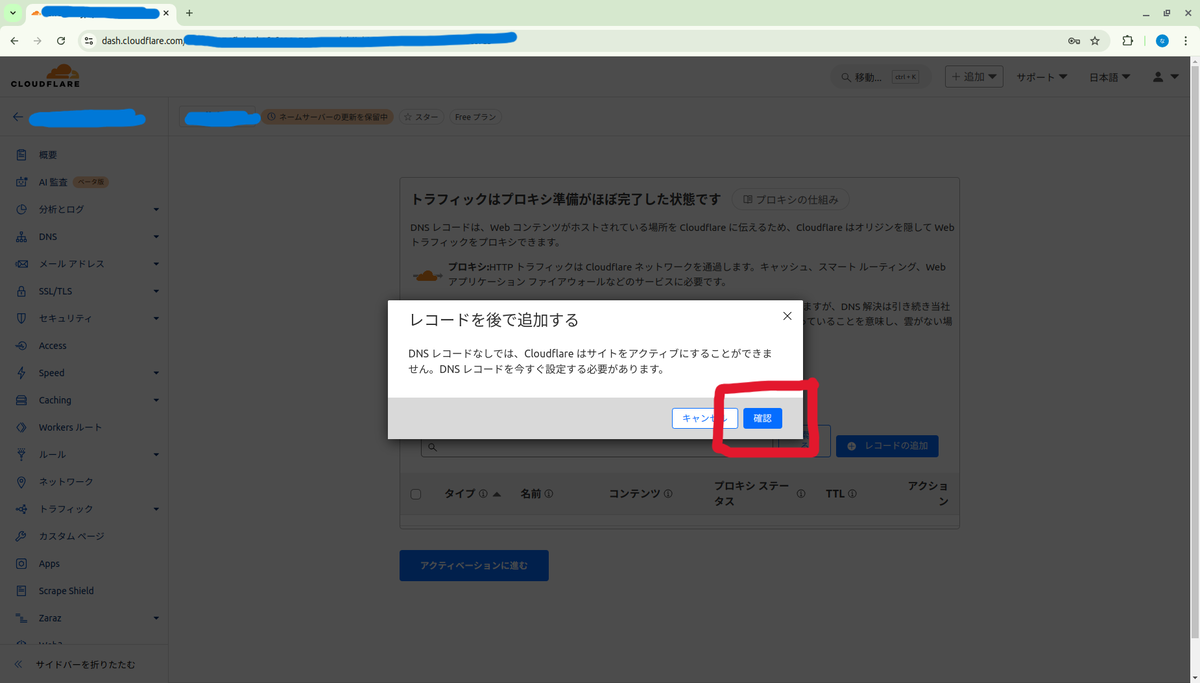
Task: Open the browser tab list dropdown
Action: pyautogui.click(x=13, y=13)
